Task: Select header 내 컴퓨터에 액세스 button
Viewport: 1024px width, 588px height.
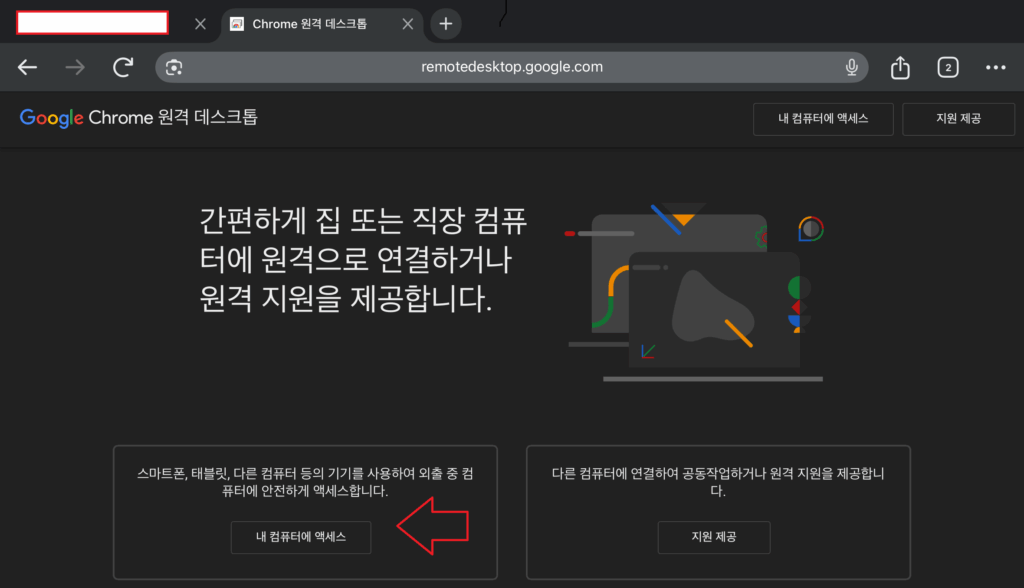Action: [x=823, y=119]
